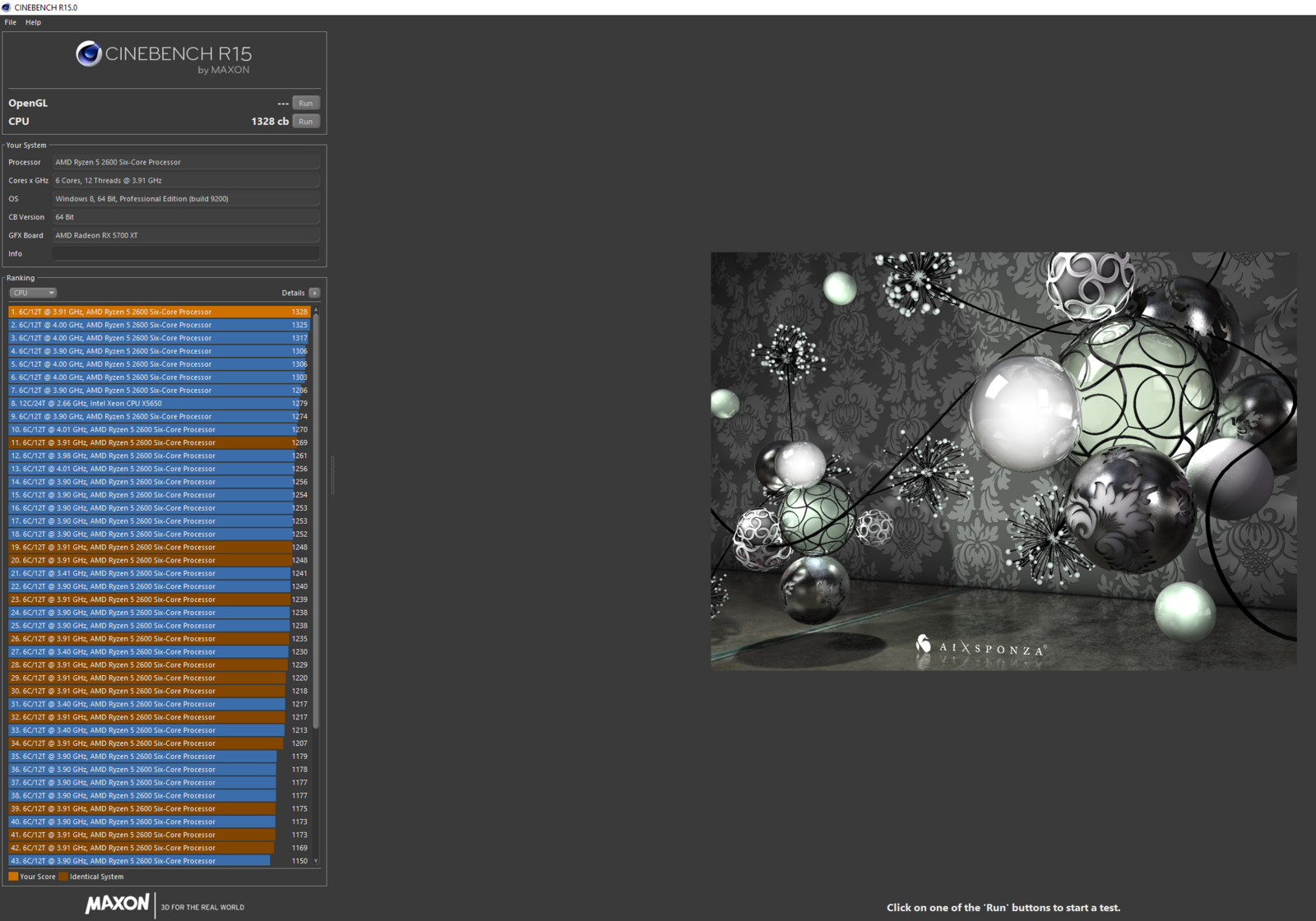
Task: Select ranking row 42 with score 1169
Action: click(159, 848)
